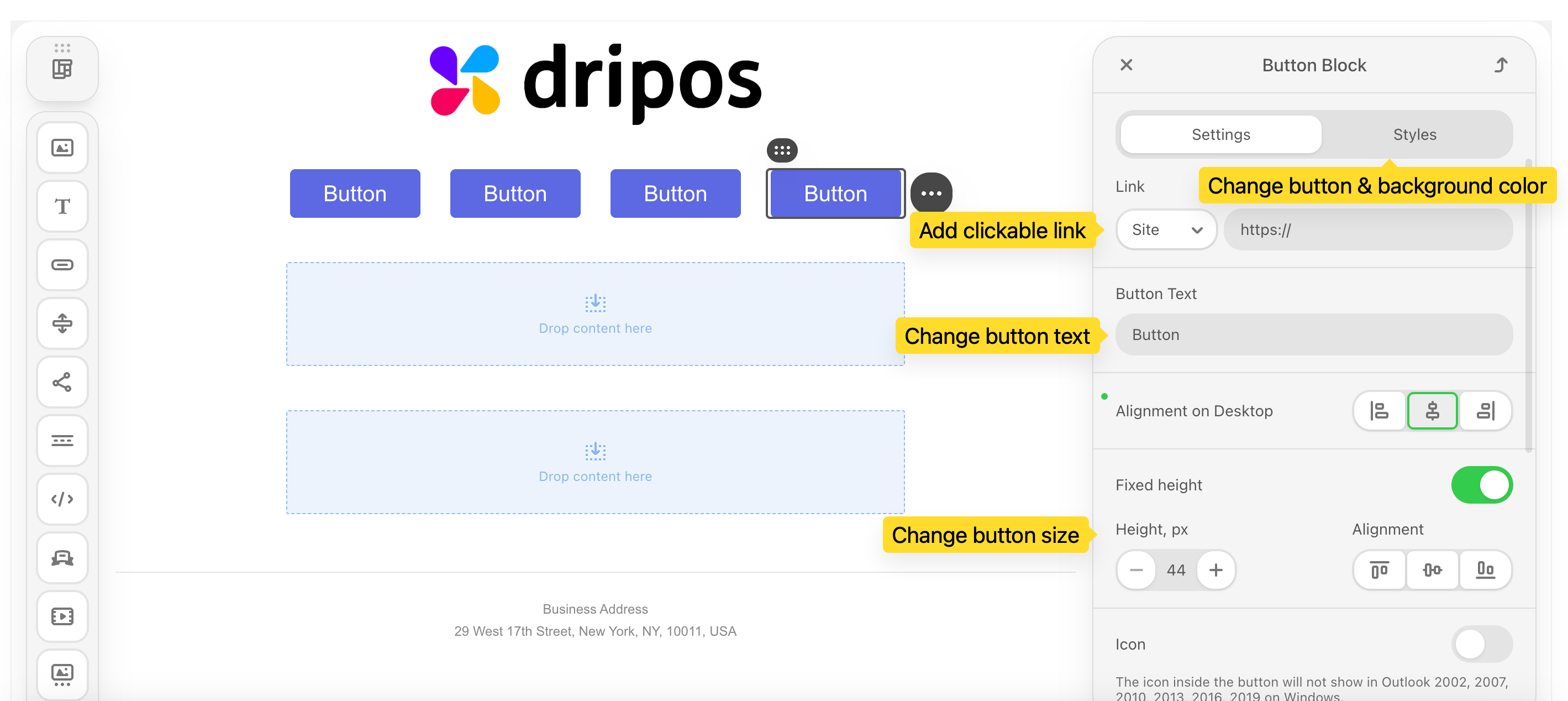Switch to the Settings tab
Image resolution: width=1568 pixels, height=701 pixels.
click(x=1220, y=134)
